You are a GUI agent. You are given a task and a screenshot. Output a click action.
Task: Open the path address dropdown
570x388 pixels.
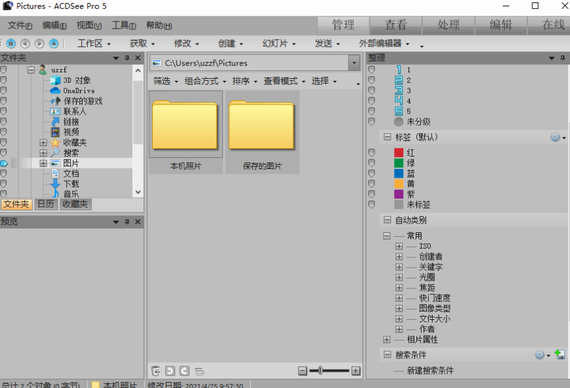pyautogui.click(x=354, y=63)
